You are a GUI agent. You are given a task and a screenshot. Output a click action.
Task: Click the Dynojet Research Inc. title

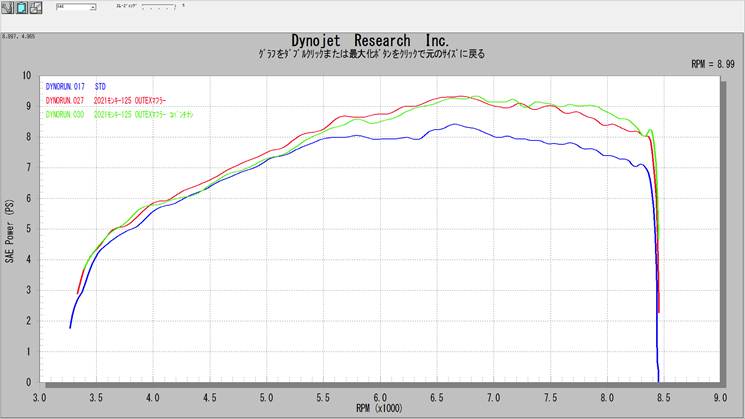377,40
